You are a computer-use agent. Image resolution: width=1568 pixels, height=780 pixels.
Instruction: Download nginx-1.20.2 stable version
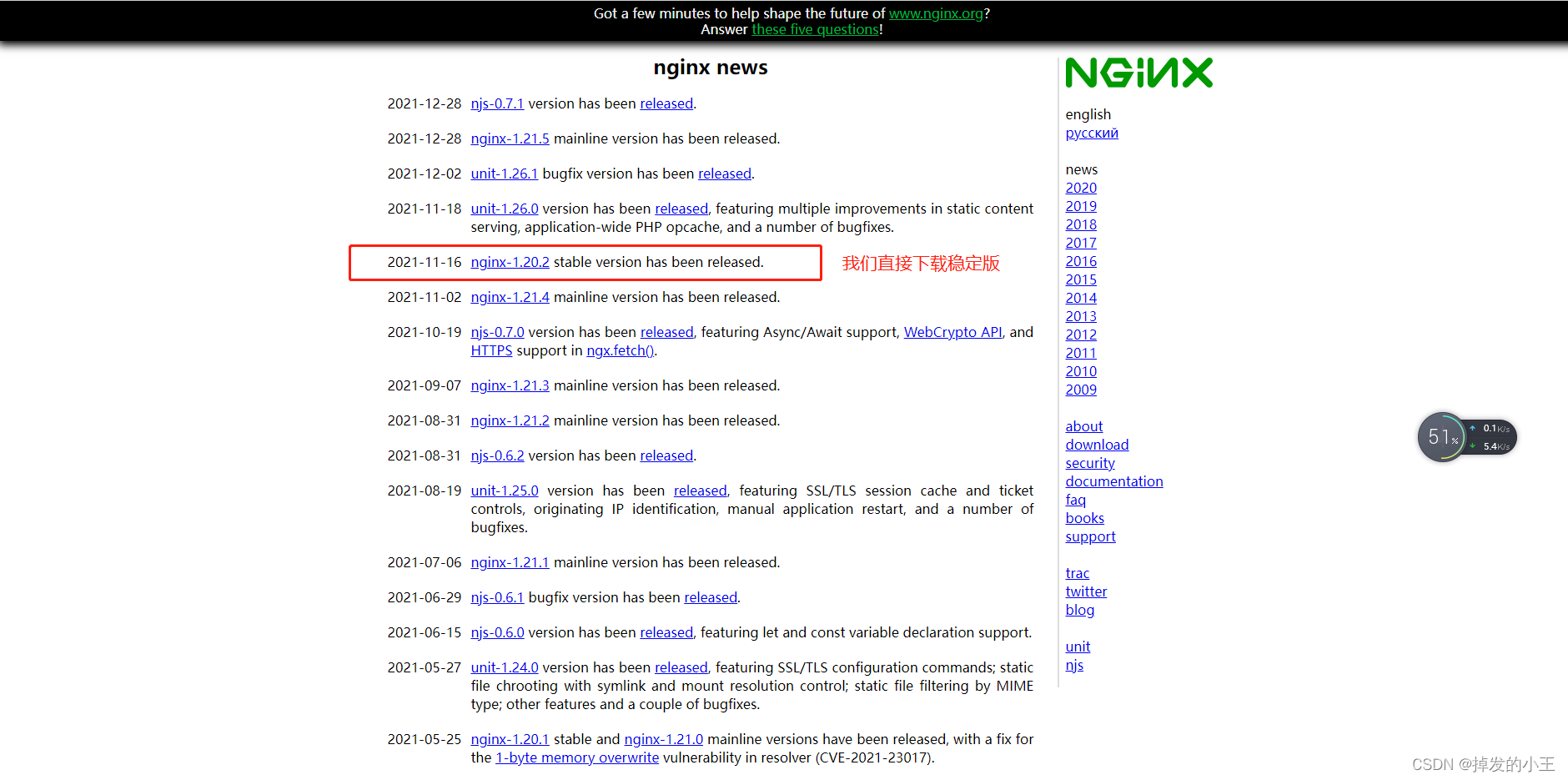point(510,262)
